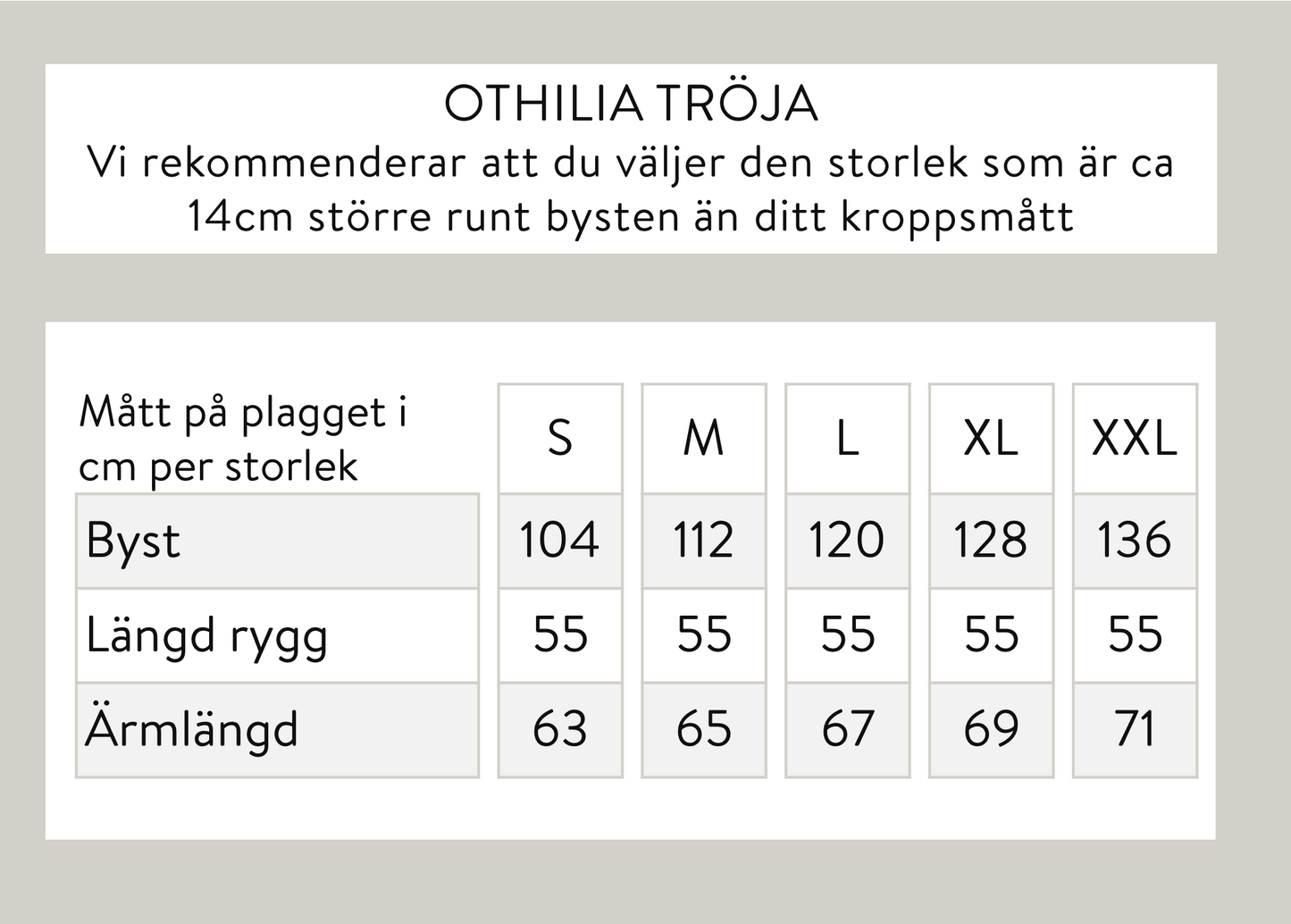Click the Ärmlängd value 67 for L
The image size is (1291, 924).
pos(847,729)
